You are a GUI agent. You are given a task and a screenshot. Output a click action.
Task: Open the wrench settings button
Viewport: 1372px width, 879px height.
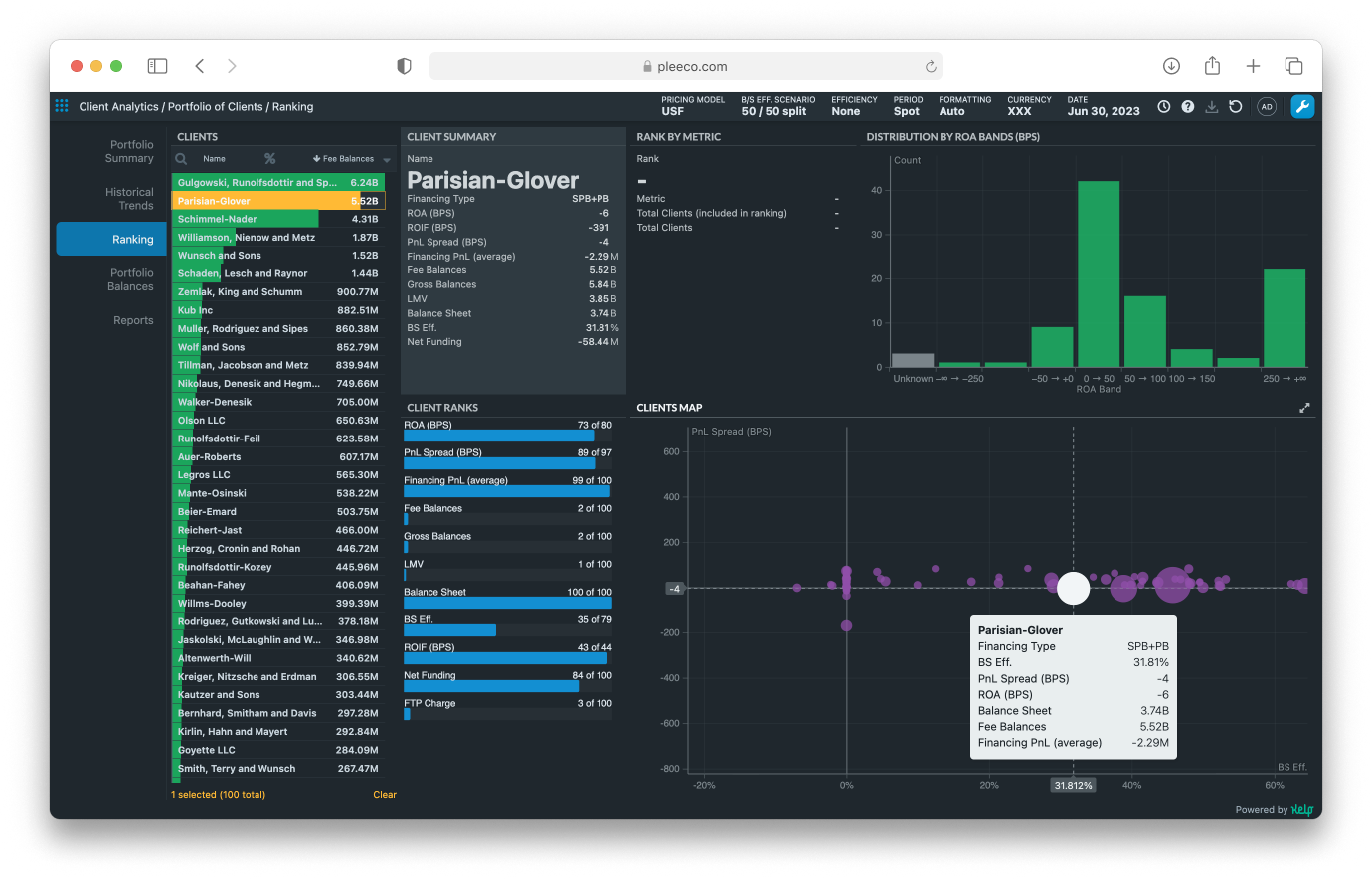1302,106
